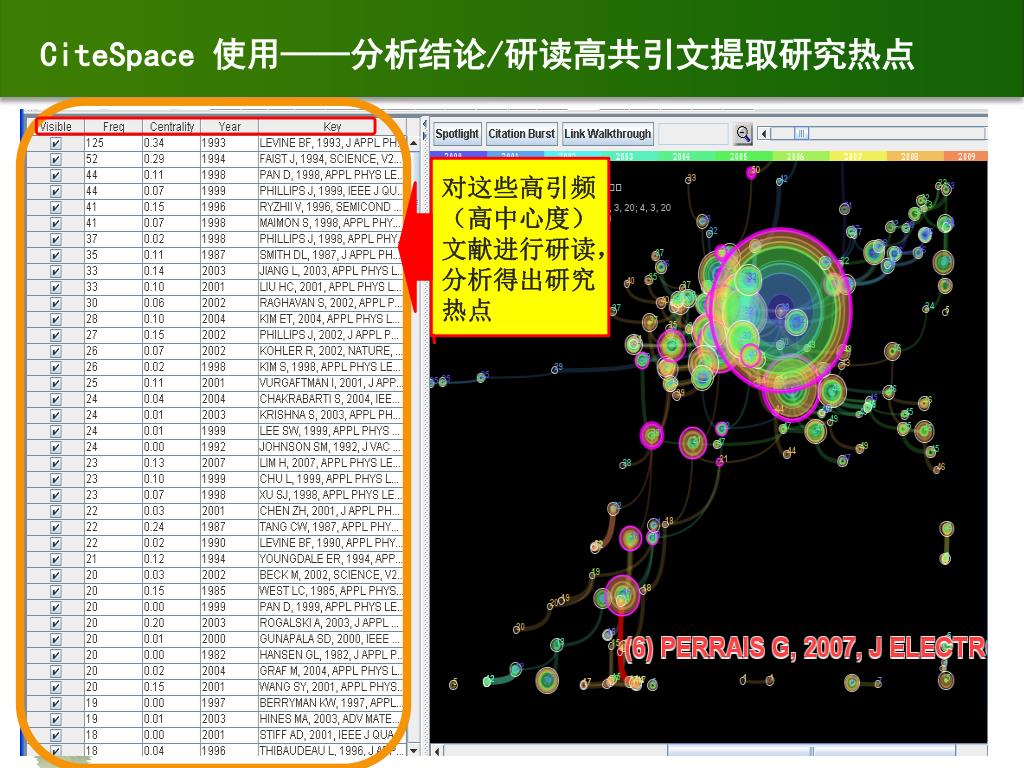Image resolution: width=1024 pixels, height=768 pixels.
Task: Select the BERRYMAN KW, 1997 entry
Action: pos(330,703)
